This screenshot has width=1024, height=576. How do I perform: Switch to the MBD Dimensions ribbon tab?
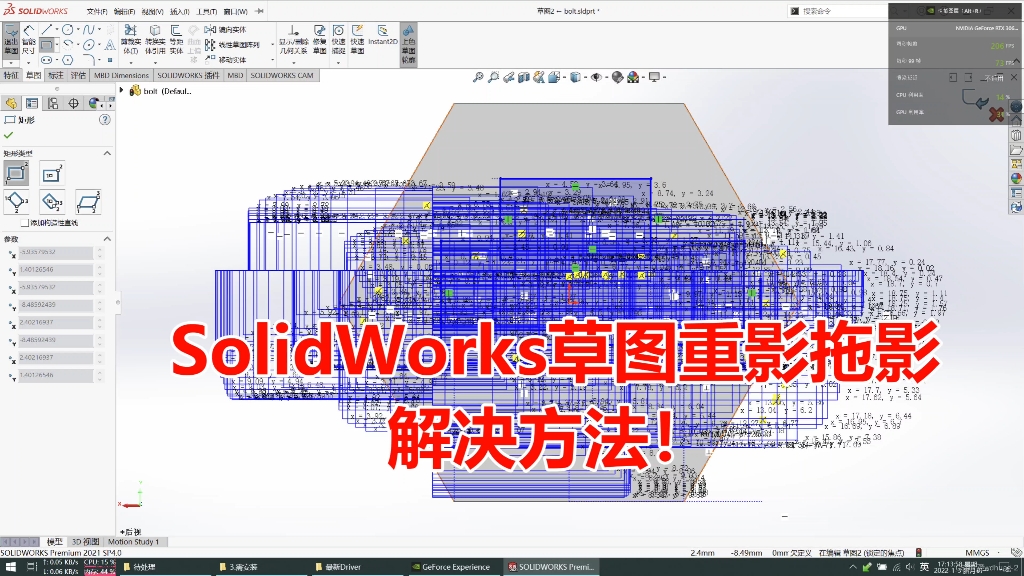(121, 75)
